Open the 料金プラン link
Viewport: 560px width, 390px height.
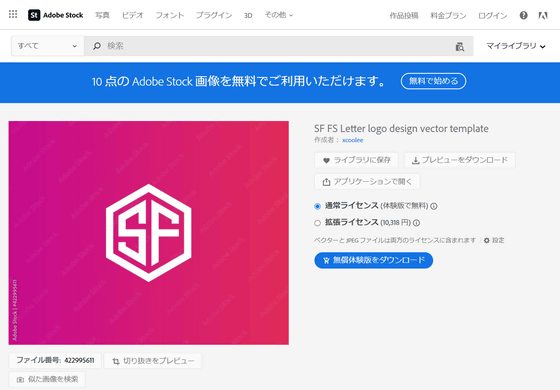point(448,16)
